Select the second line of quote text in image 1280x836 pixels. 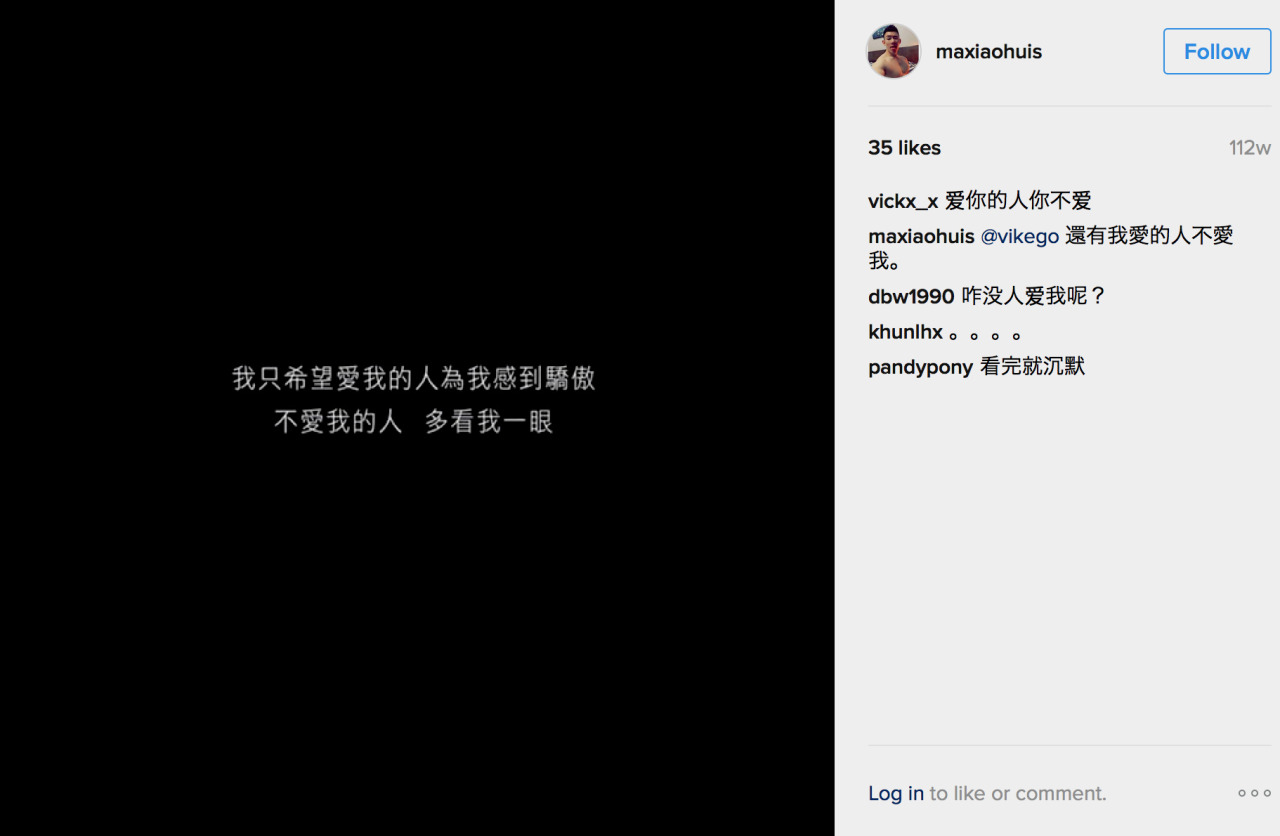pyautogui.click(x=414, y=422)
